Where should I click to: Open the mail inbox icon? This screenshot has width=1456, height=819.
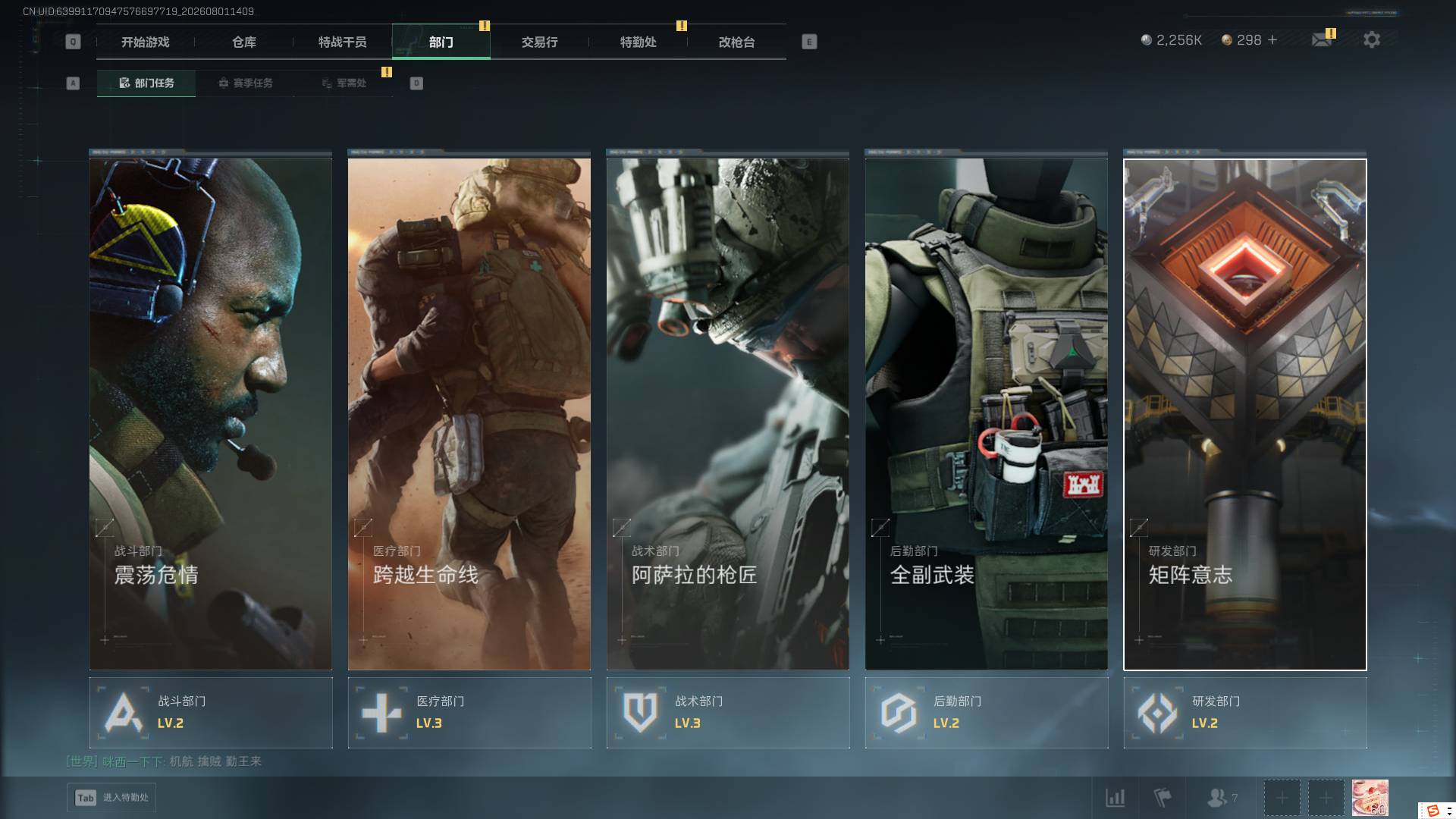click(x=1322, y=39)
